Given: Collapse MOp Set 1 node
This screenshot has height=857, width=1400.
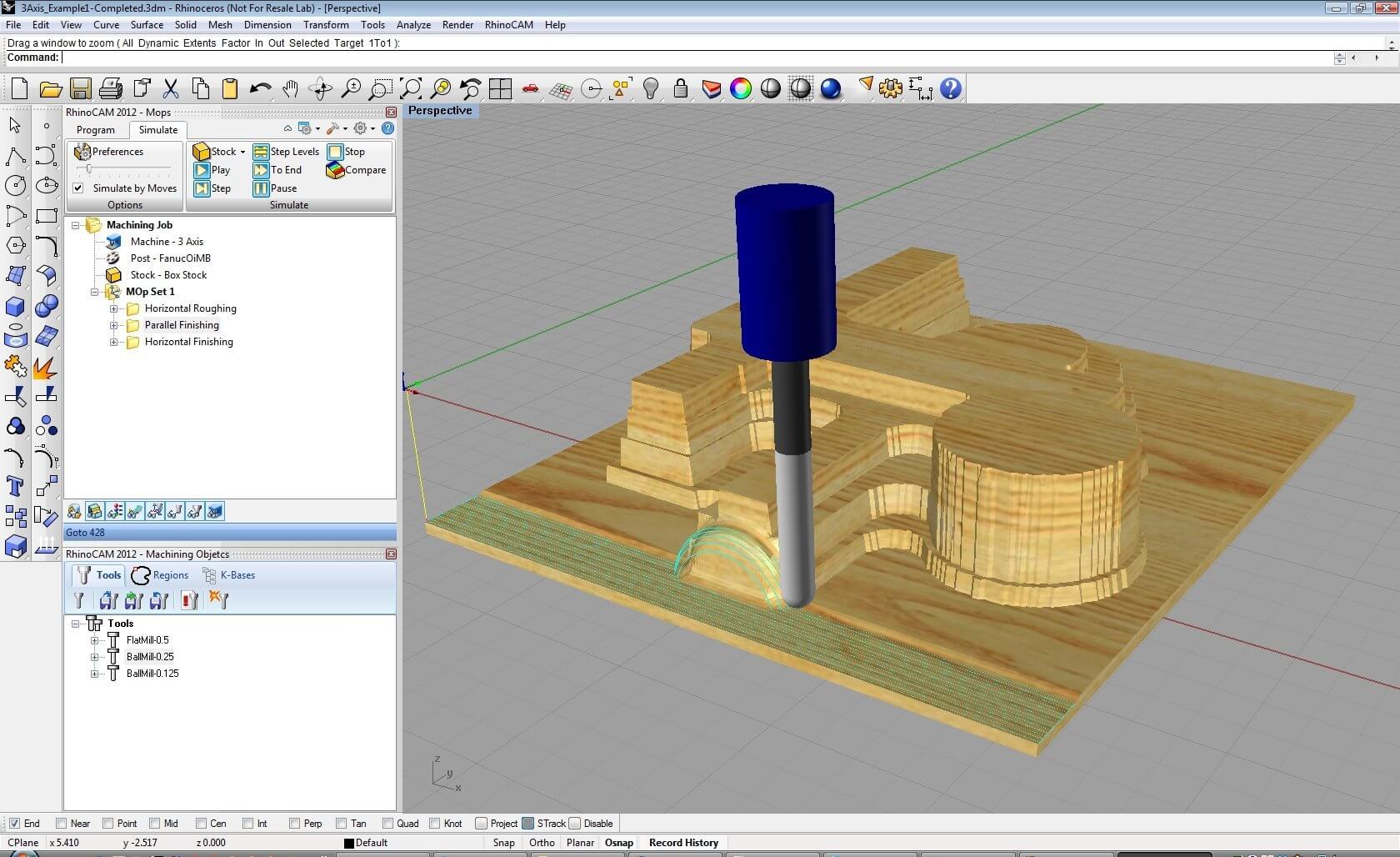Looking at the screenshot, I should click(95, 292).
